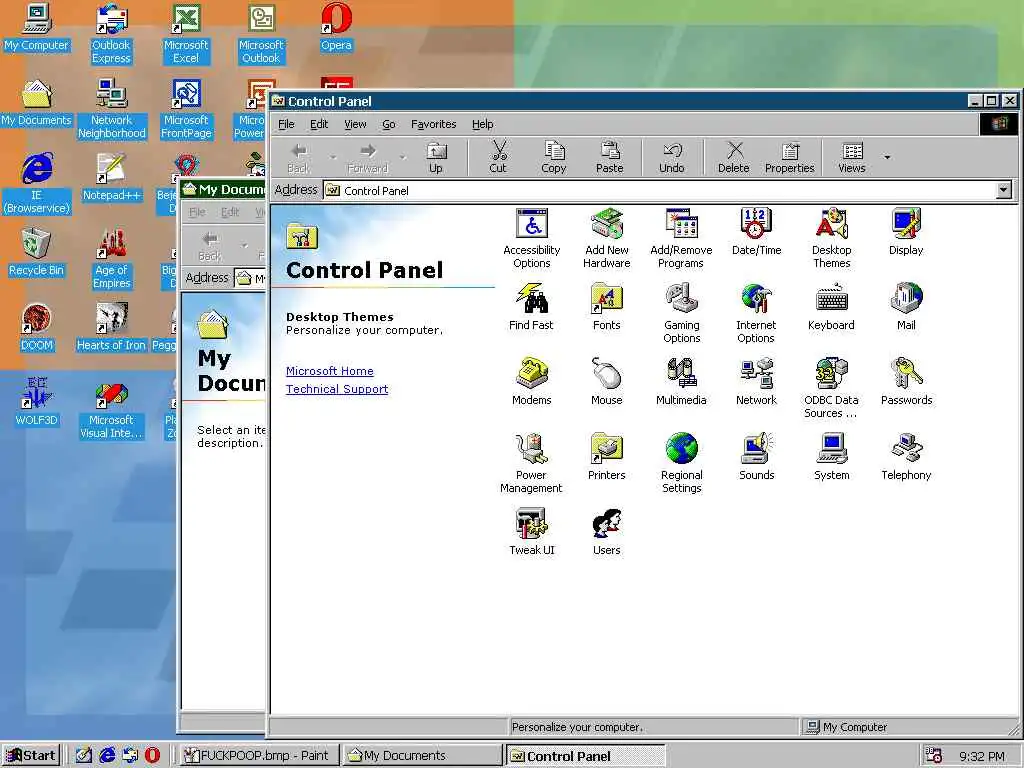Launch Internet Explorer from quick launch

point(106,756)
